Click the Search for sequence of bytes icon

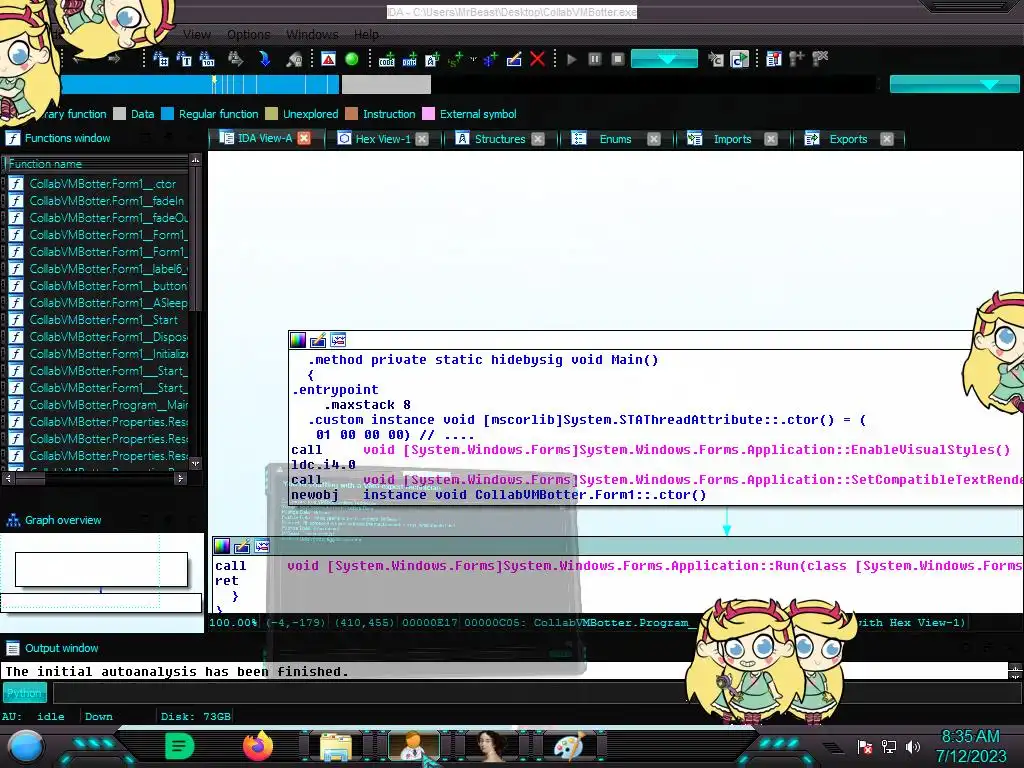click(207, 59)
